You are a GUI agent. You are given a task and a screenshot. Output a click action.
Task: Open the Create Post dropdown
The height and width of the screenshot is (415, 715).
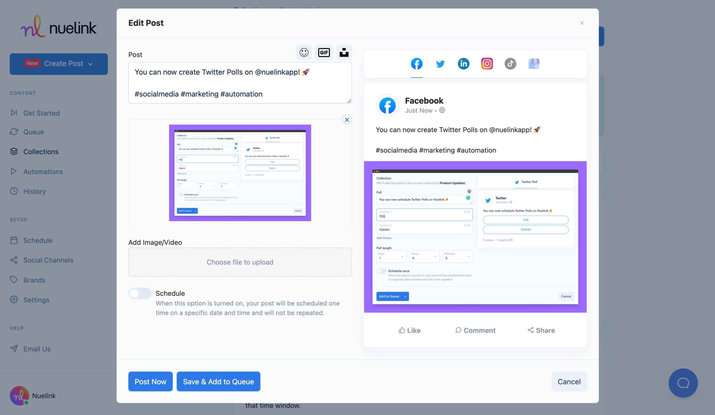59,64
